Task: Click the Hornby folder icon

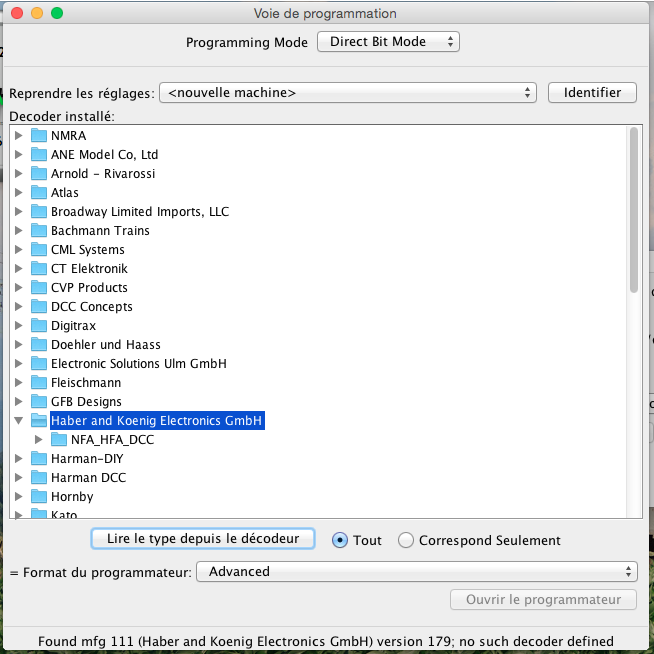Action: pos(39,496)
